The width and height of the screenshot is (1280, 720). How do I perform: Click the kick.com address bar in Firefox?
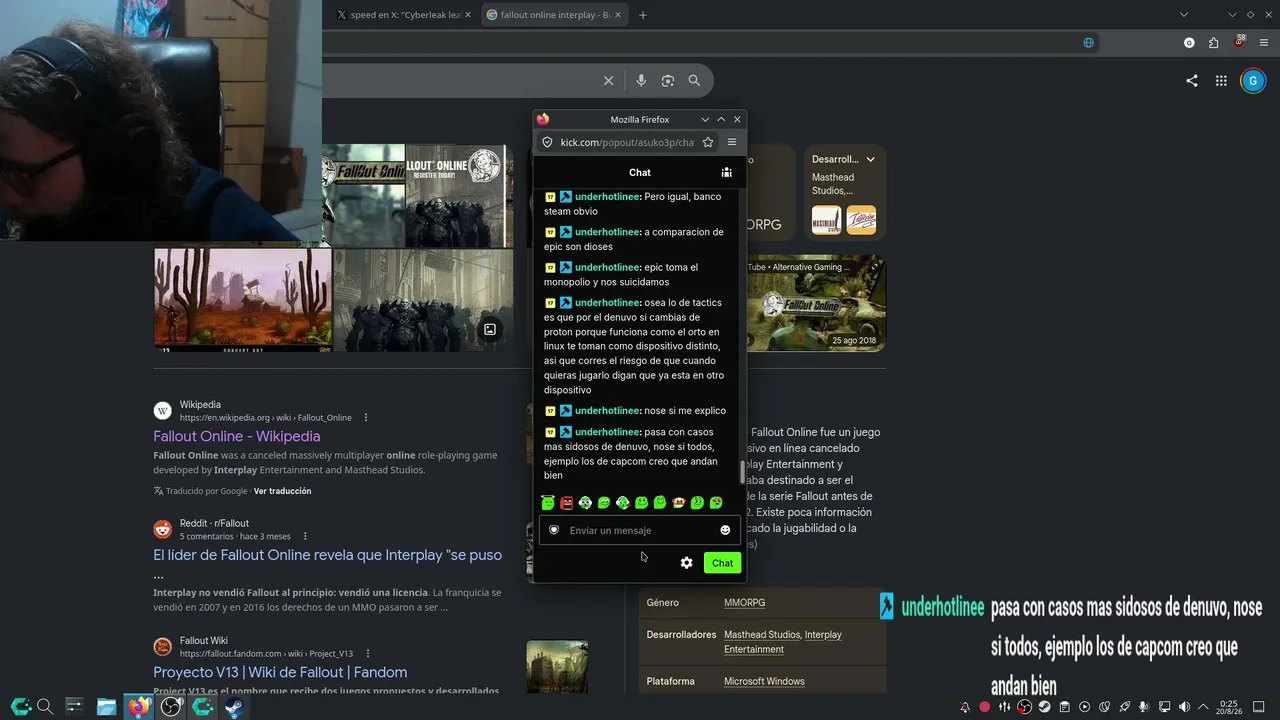[x=627, y=142]
